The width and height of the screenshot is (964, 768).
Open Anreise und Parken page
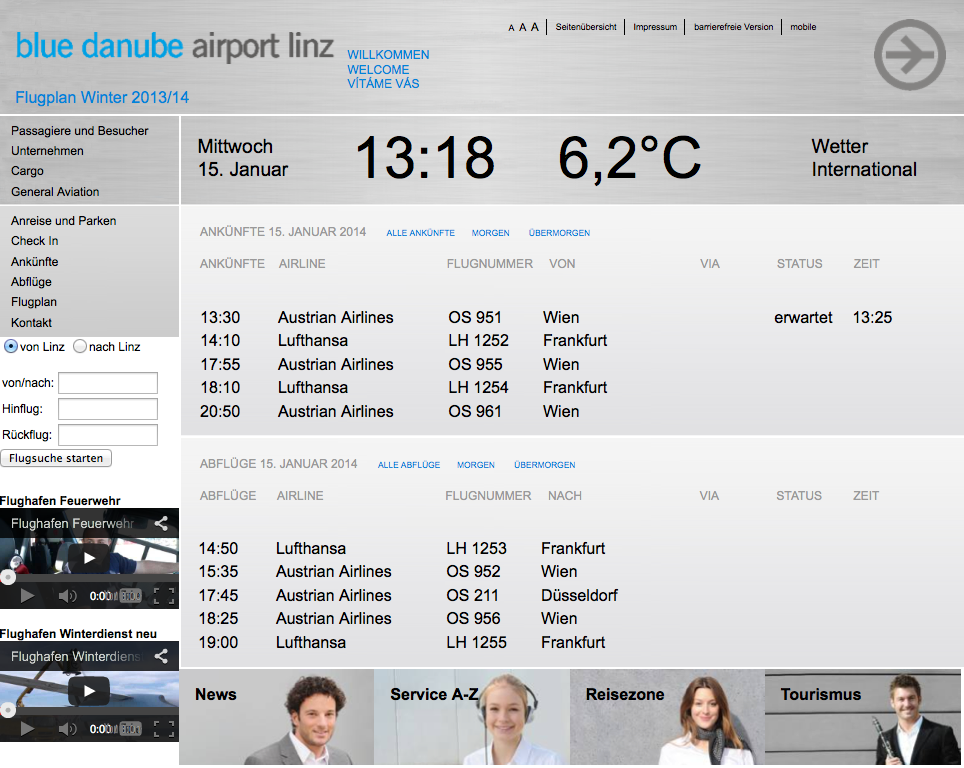tap(63, 221)
